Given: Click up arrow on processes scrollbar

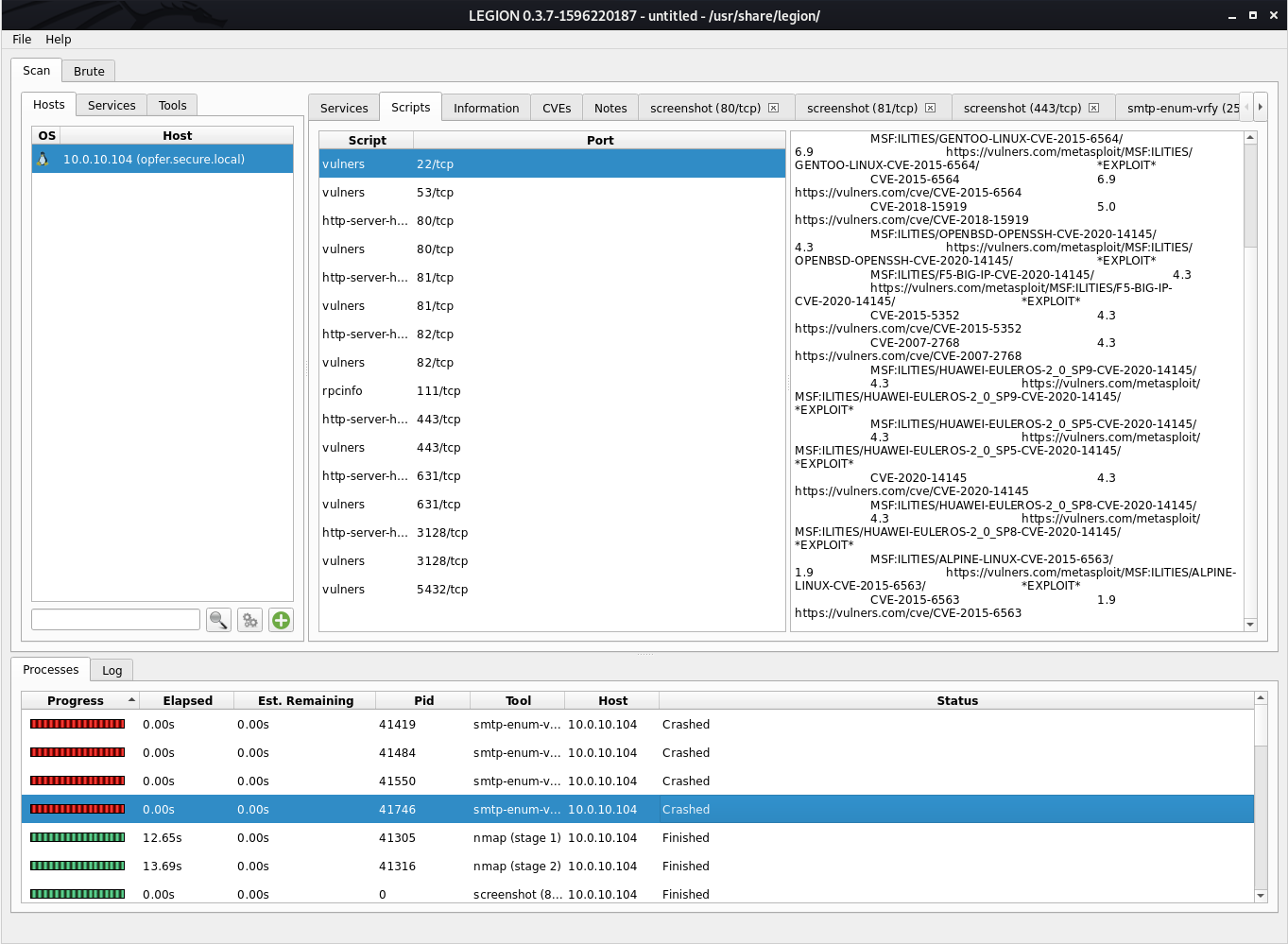Looking at the screenshot, I should (x=1260, y=698).
